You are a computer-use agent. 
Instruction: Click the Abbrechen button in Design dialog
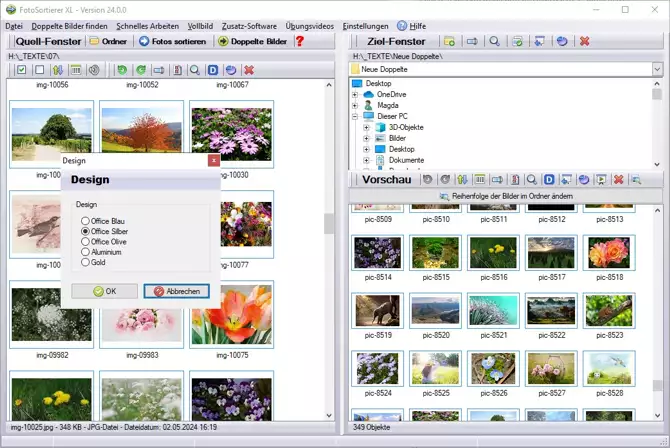tap(176, 291)
